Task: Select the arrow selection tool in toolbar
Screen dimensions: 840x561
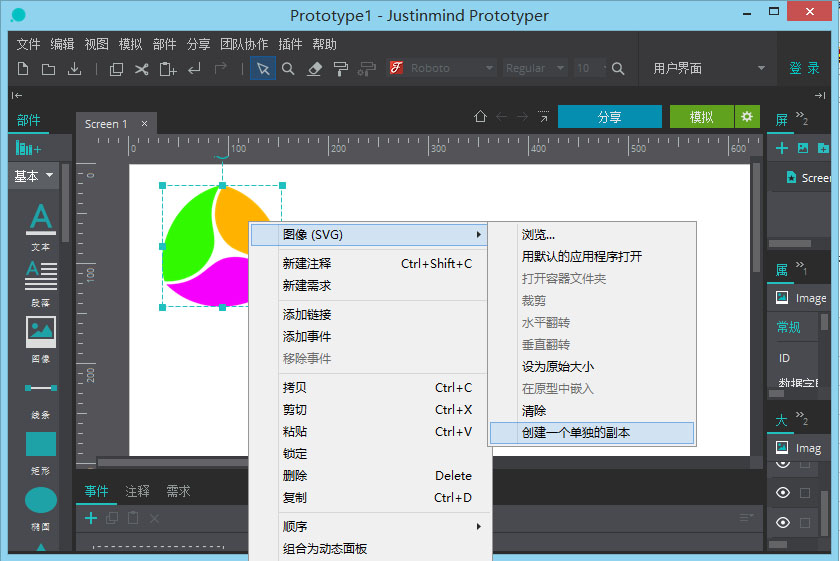Action: [263, 68]
